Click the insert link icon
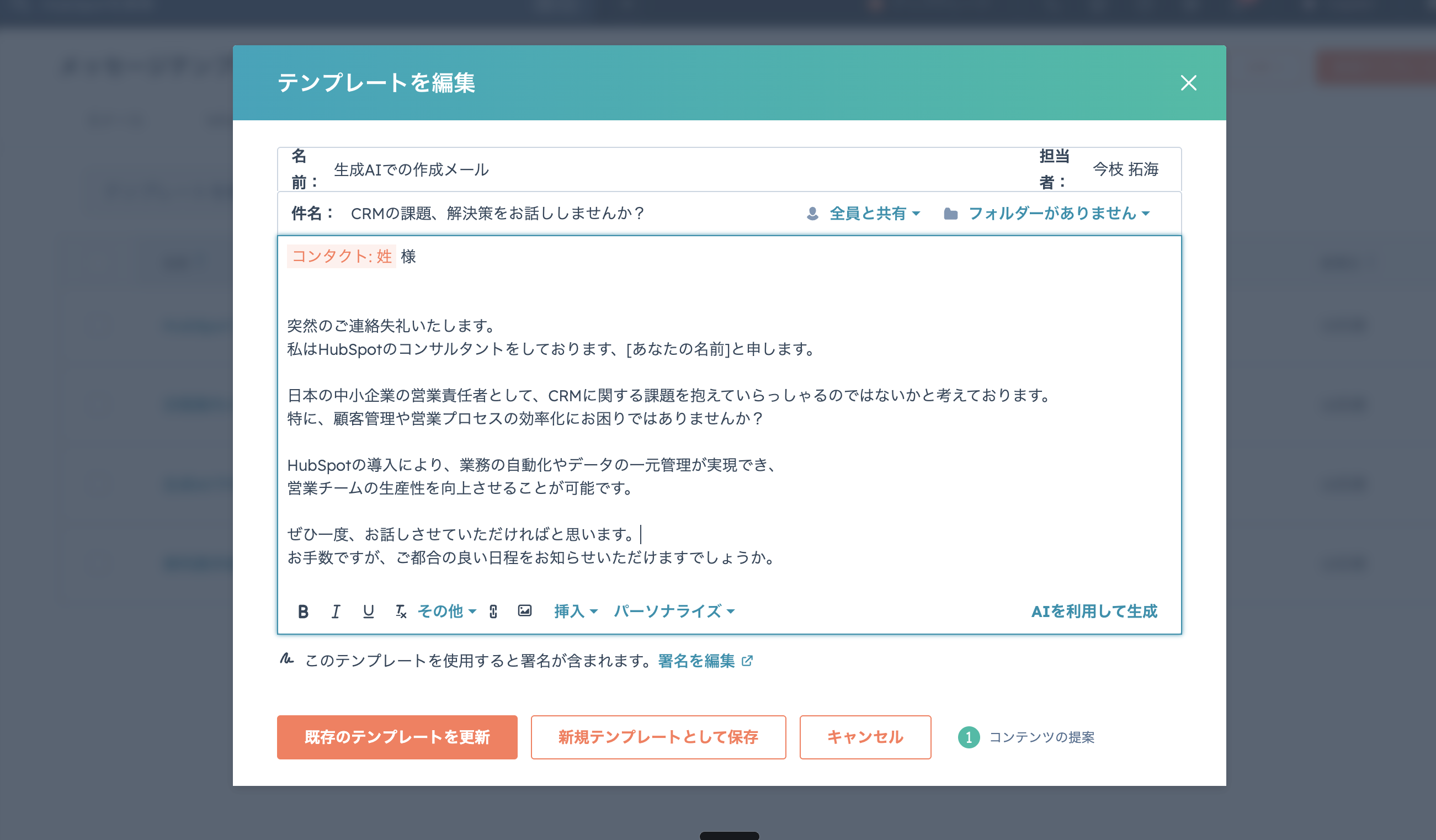Image resolution: width=1436 pixels, height=840 pixels. (x=493, y=612)
